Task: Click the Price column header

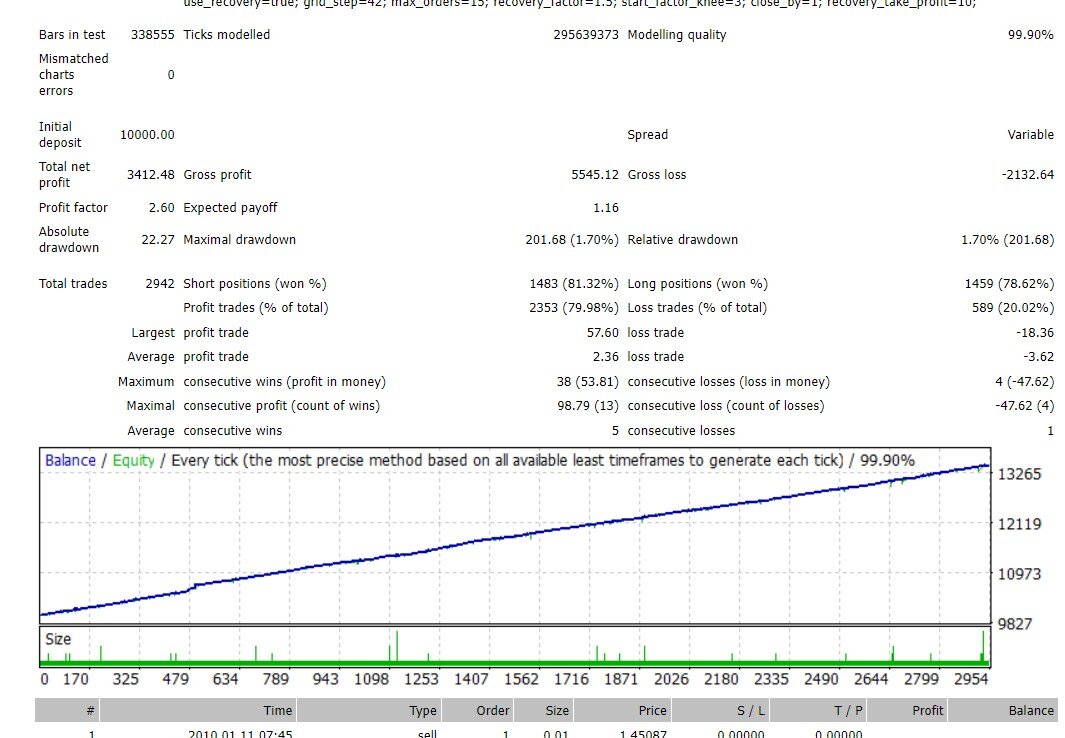Action: pyautogui.click(x=621, y=710)
